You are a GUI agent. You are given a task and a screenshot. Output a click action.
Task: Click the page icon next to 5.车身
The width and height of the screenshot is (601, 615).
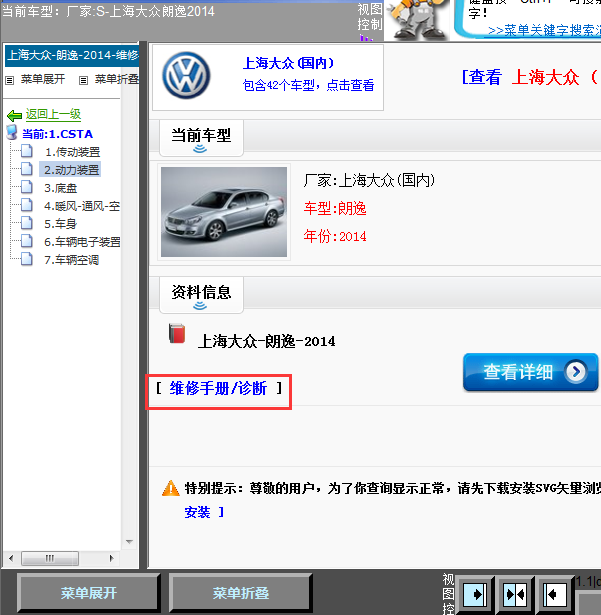[27, 223]
